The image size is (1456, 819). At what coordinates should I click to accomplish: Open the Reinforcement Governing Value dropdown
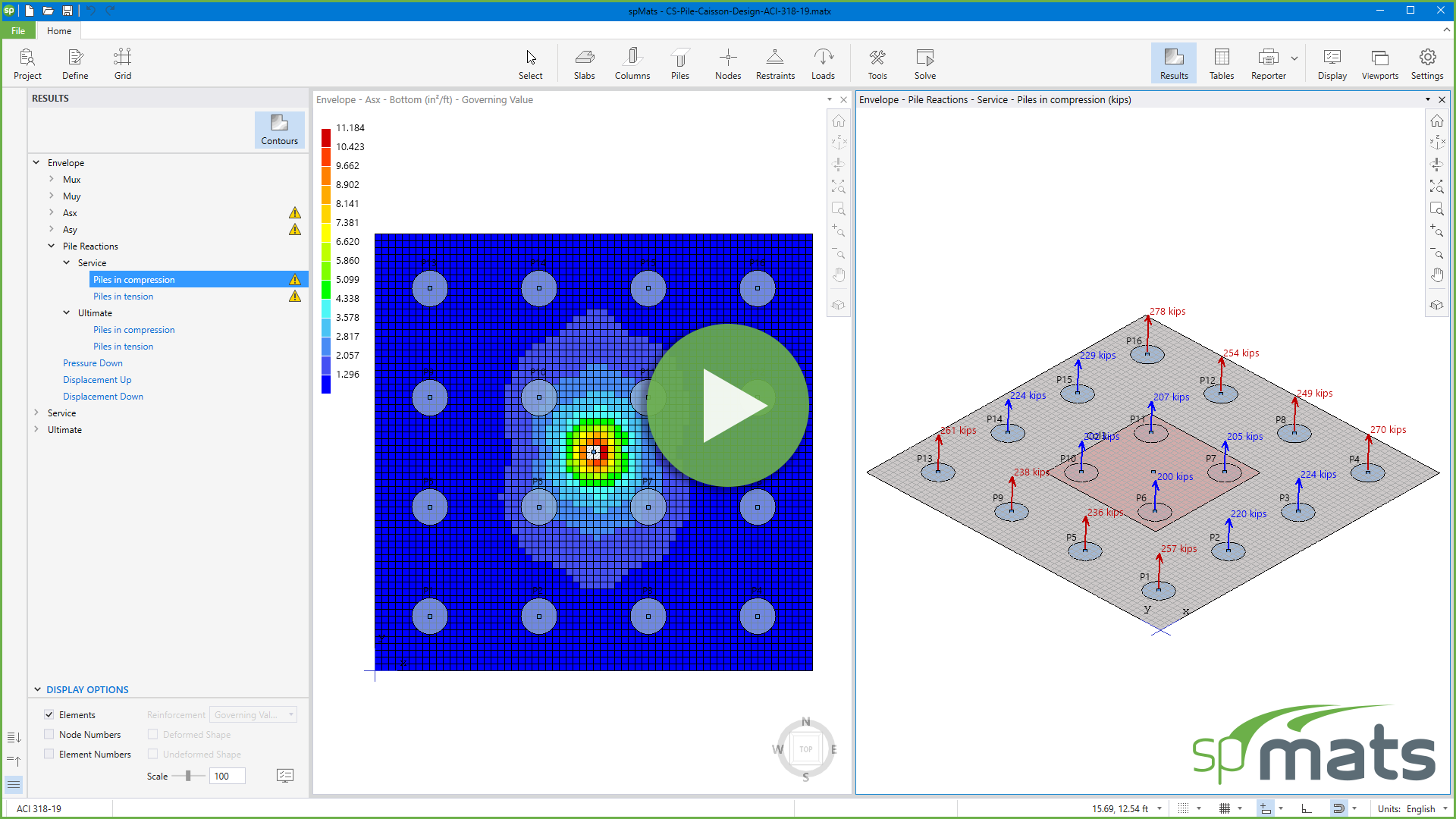coord(253,714)
